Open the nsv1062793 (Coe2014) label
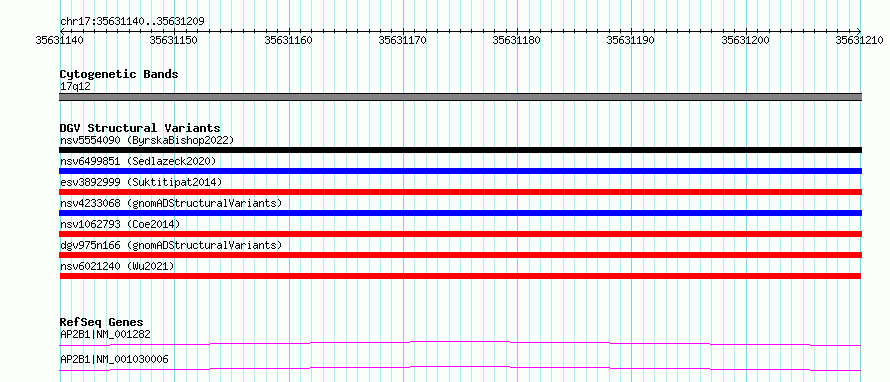This screenshot has height=382, width=890. click(120, 224)
